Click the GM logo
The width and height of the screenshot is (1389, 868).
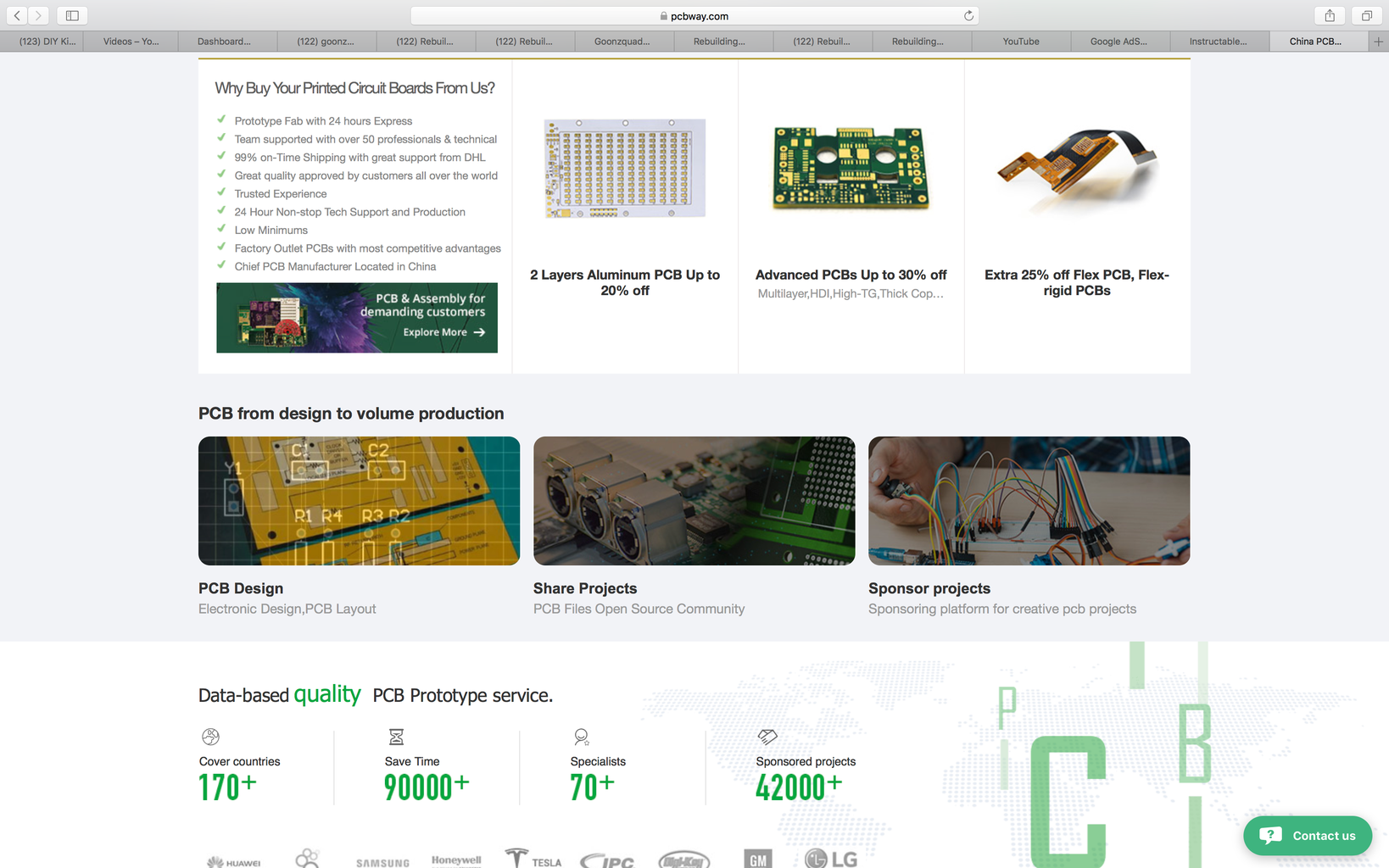click(x=758, y=859)
